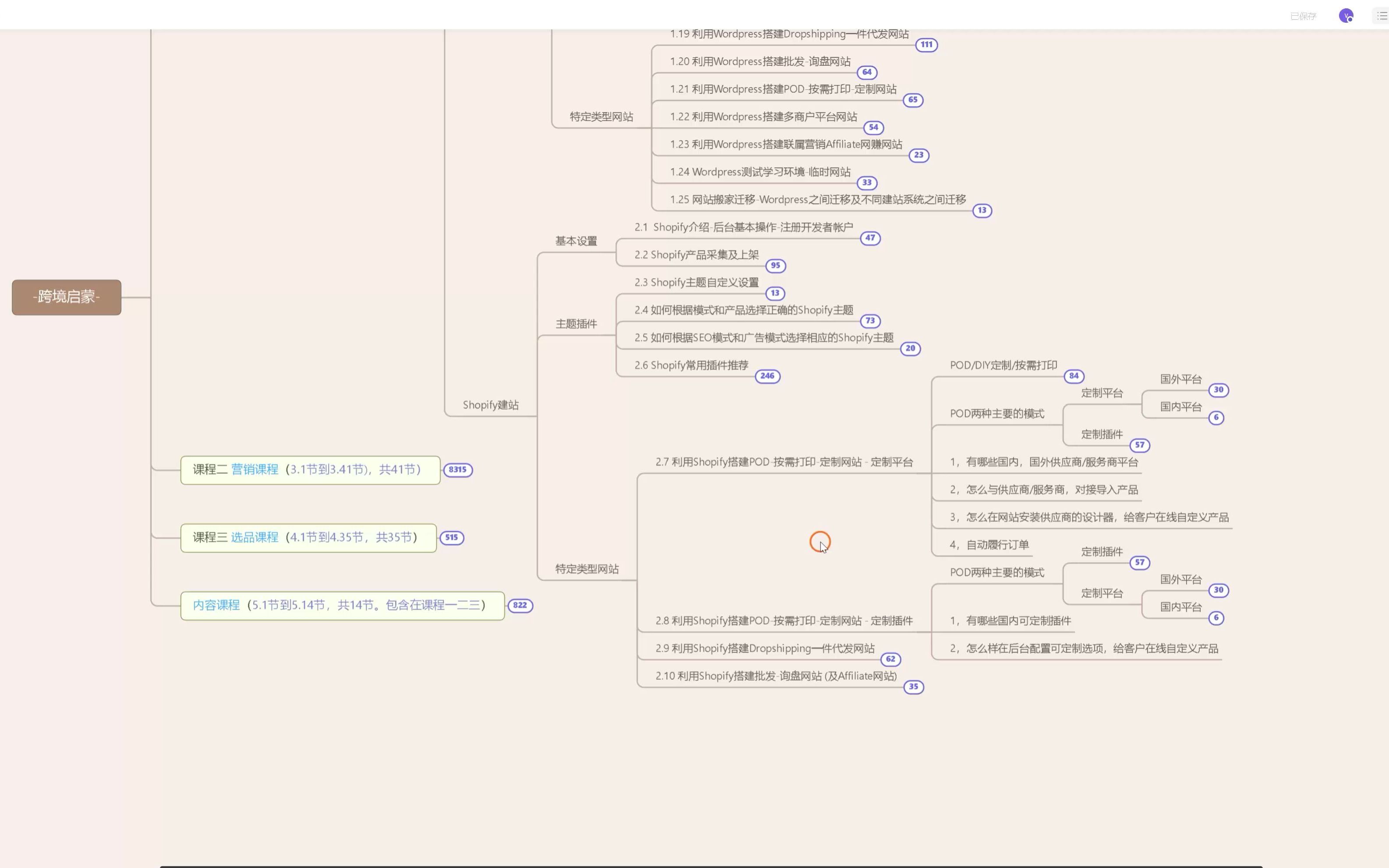Expand badge 13 on node 1.25
Viewport: 1389px width, 868px height.
[x=982, y=210]
